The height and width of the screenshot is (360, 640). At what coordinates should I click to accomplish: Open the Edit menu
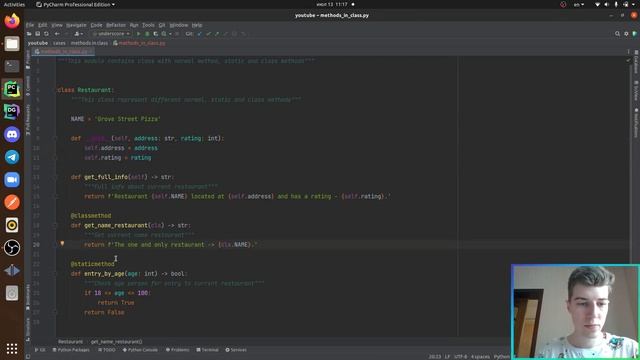[42, 25]
